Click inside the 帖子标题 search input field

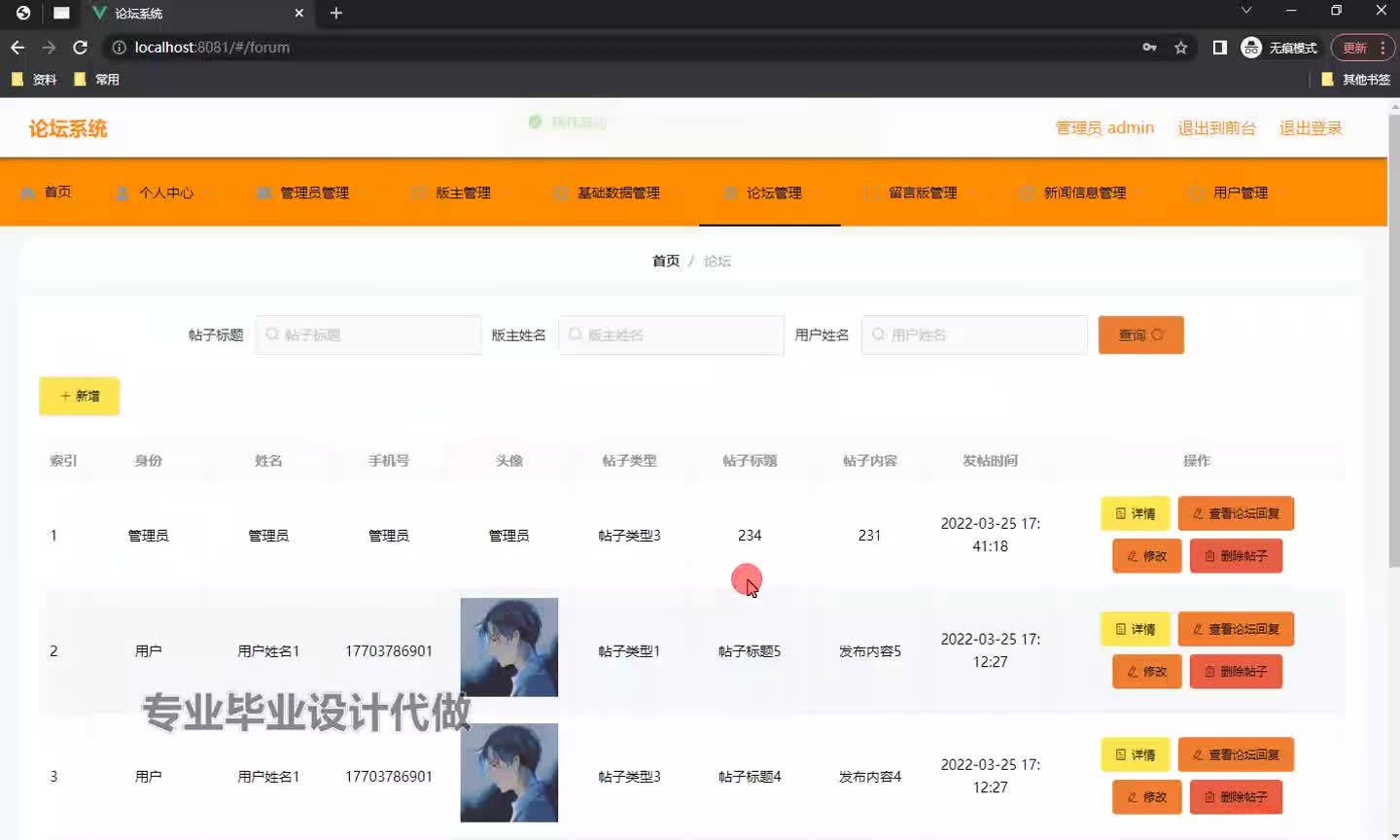tap(367, 334)
